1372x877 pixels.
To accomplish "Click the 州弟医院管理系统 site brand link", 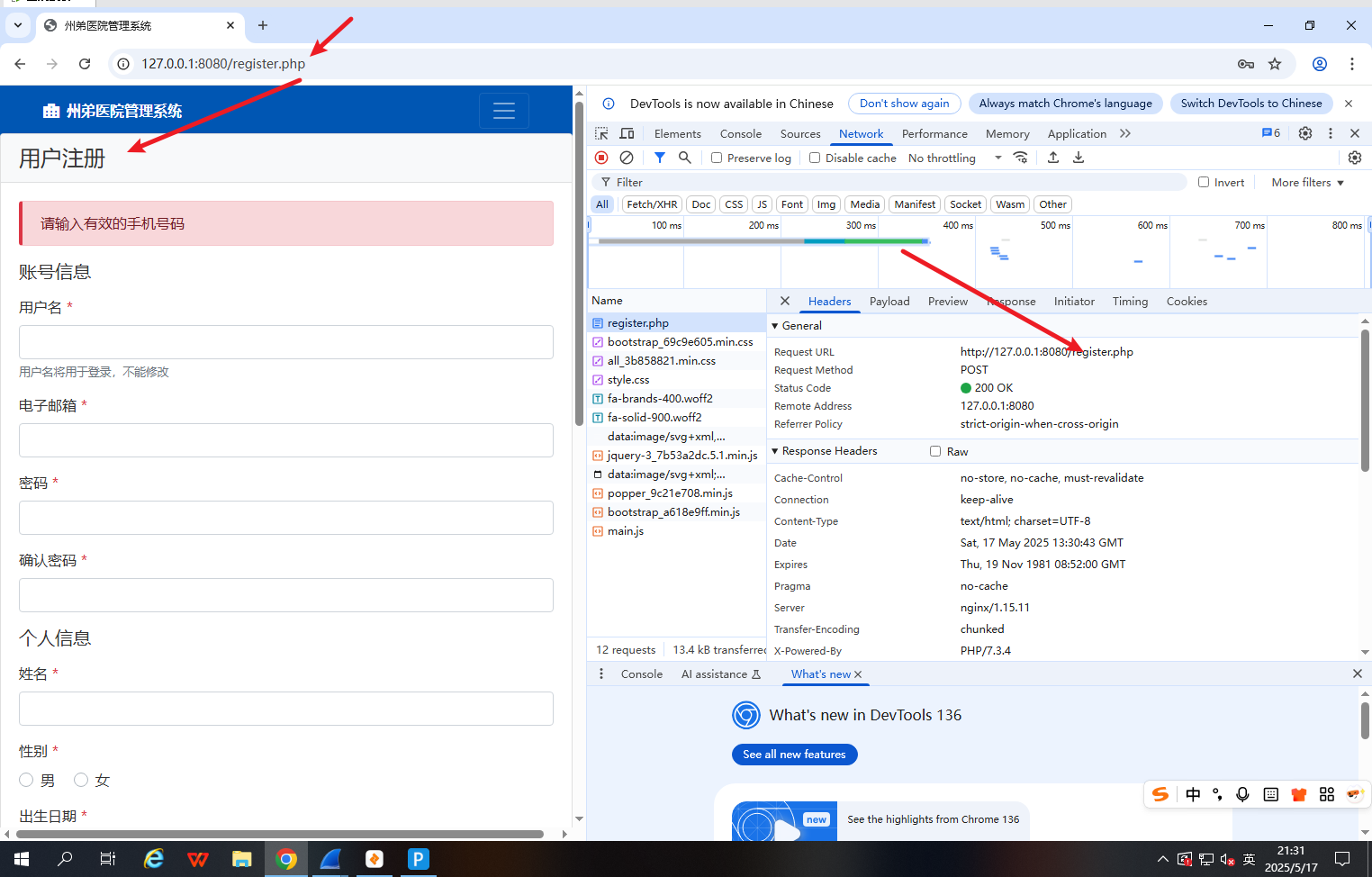I will (x=113, y=111).
